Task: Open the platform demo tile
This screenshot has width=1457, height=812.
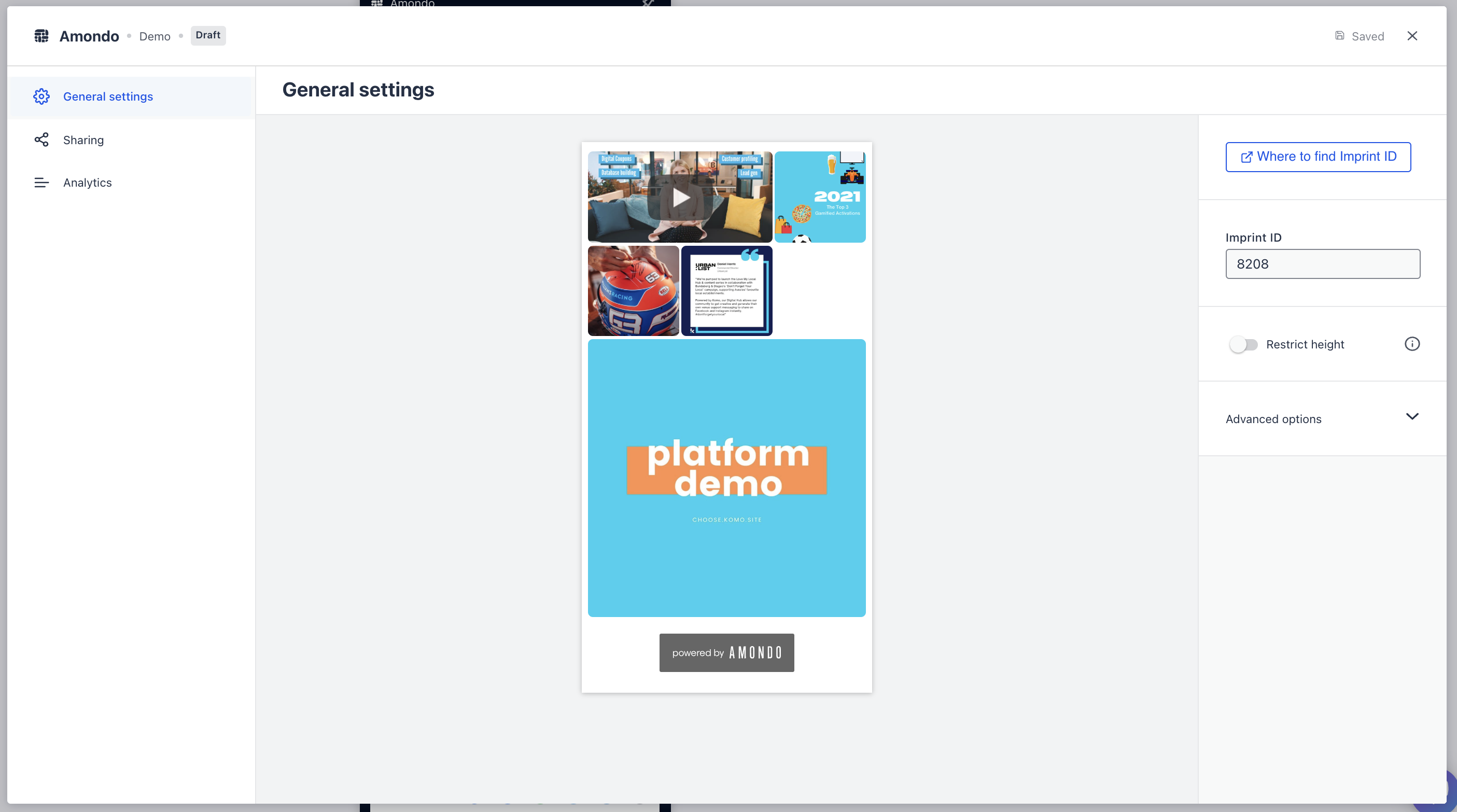Action: [x=726, y=477]
